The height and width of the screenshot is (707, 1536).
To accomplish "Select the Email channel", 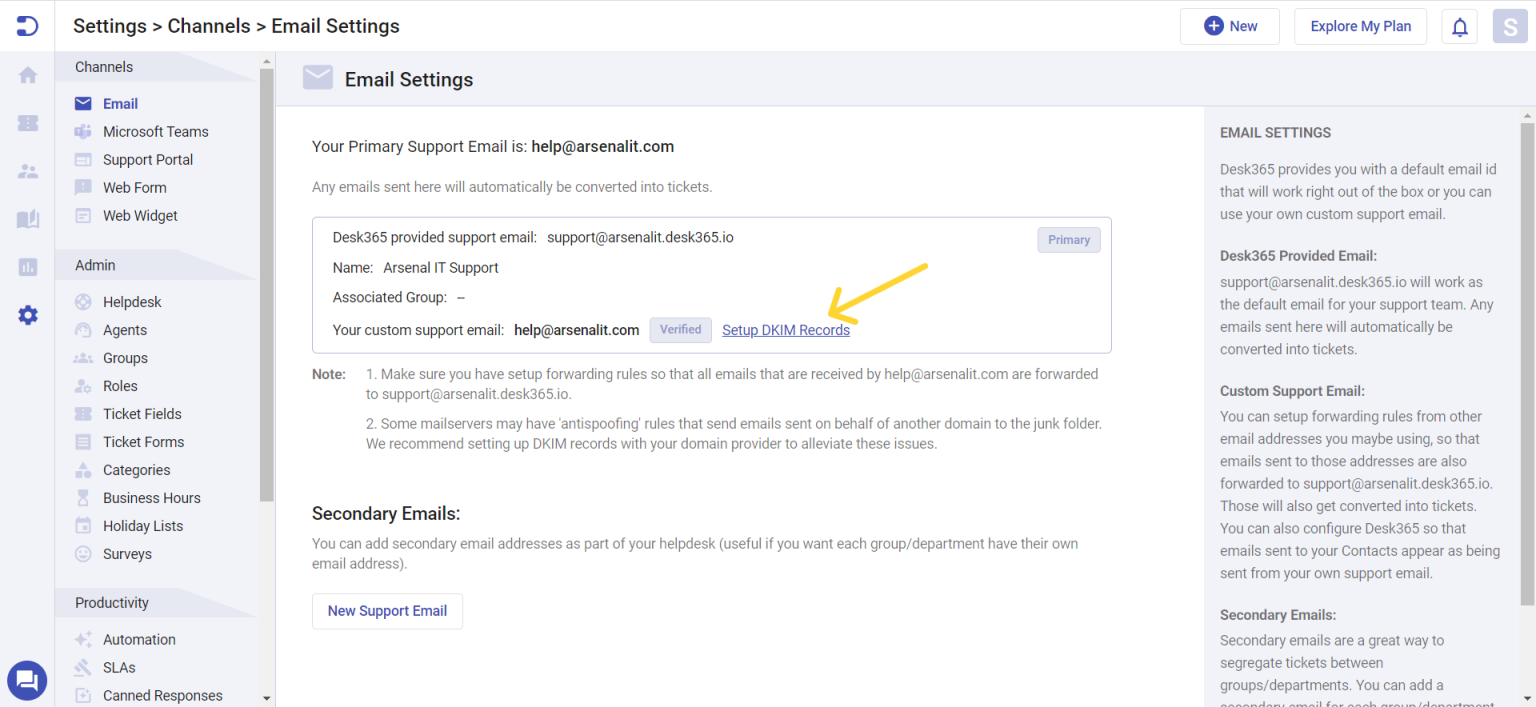I will point(120,103).
